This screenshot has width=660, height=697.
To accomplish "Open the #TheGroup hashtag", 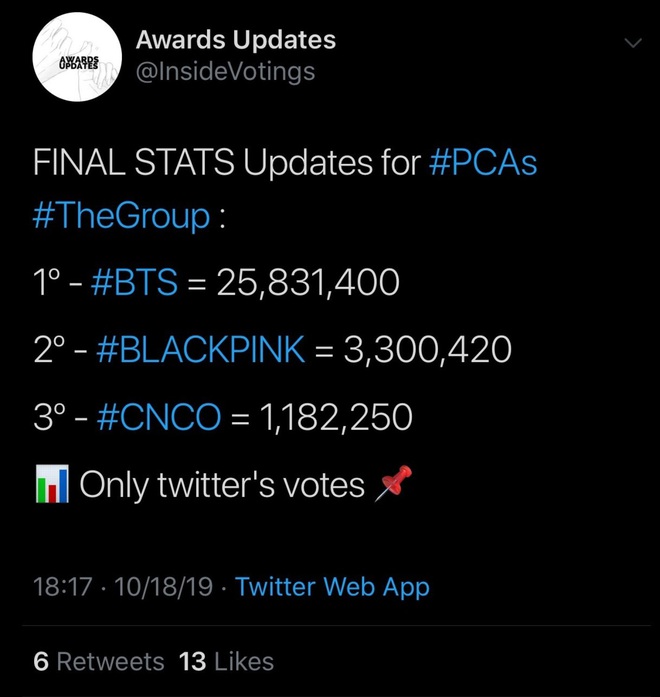I will coord(121,216).
